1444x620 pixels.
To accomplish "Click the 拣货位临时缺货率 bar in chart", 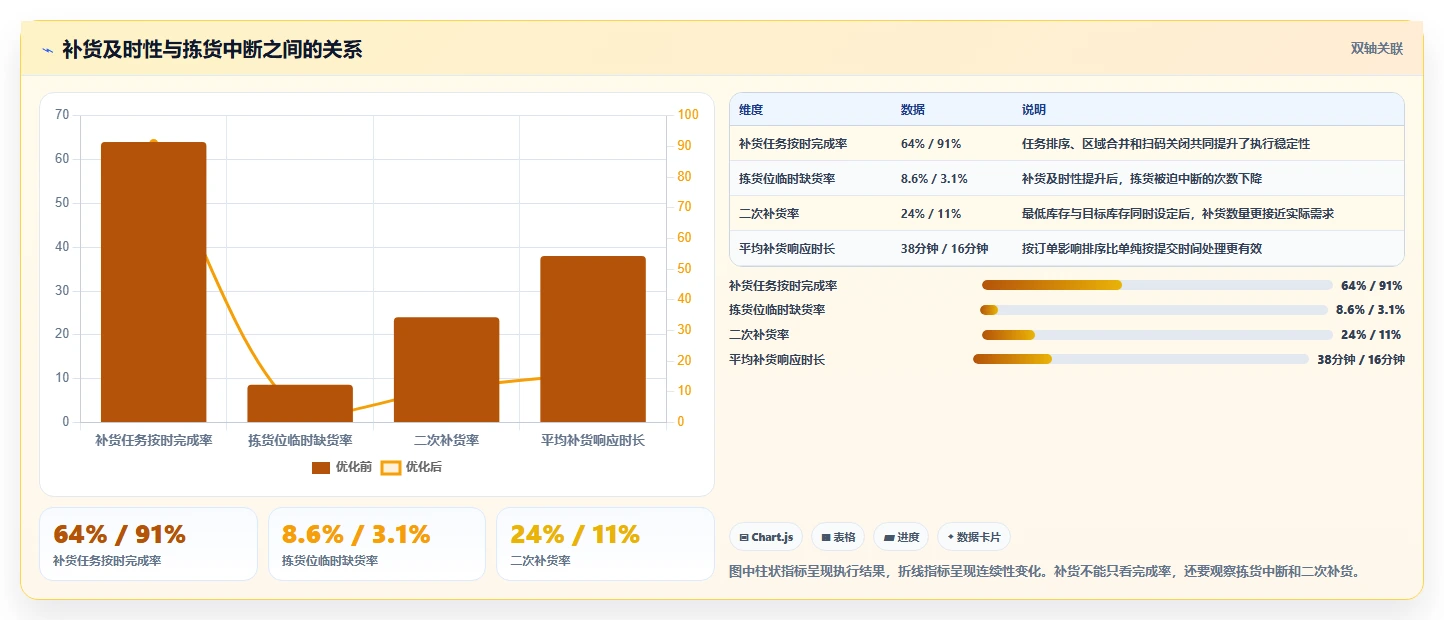I will [x=300, y=403].
